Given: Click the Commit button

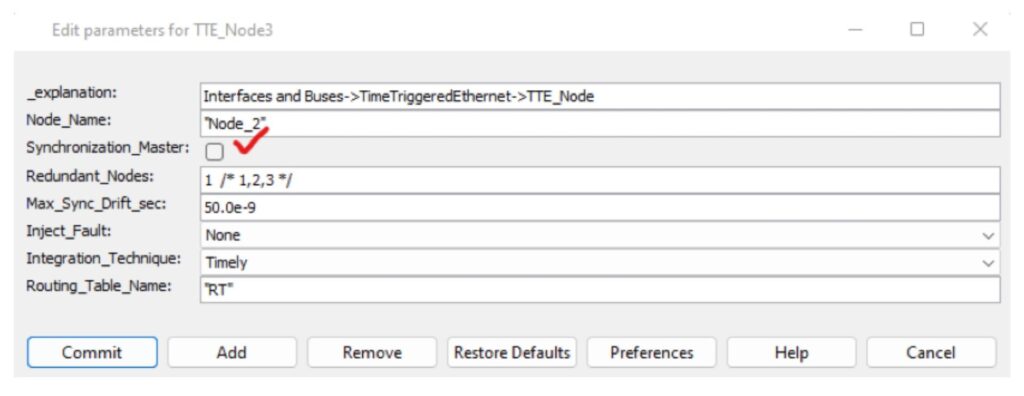Looking at the screenshot, I should point(92,353).
